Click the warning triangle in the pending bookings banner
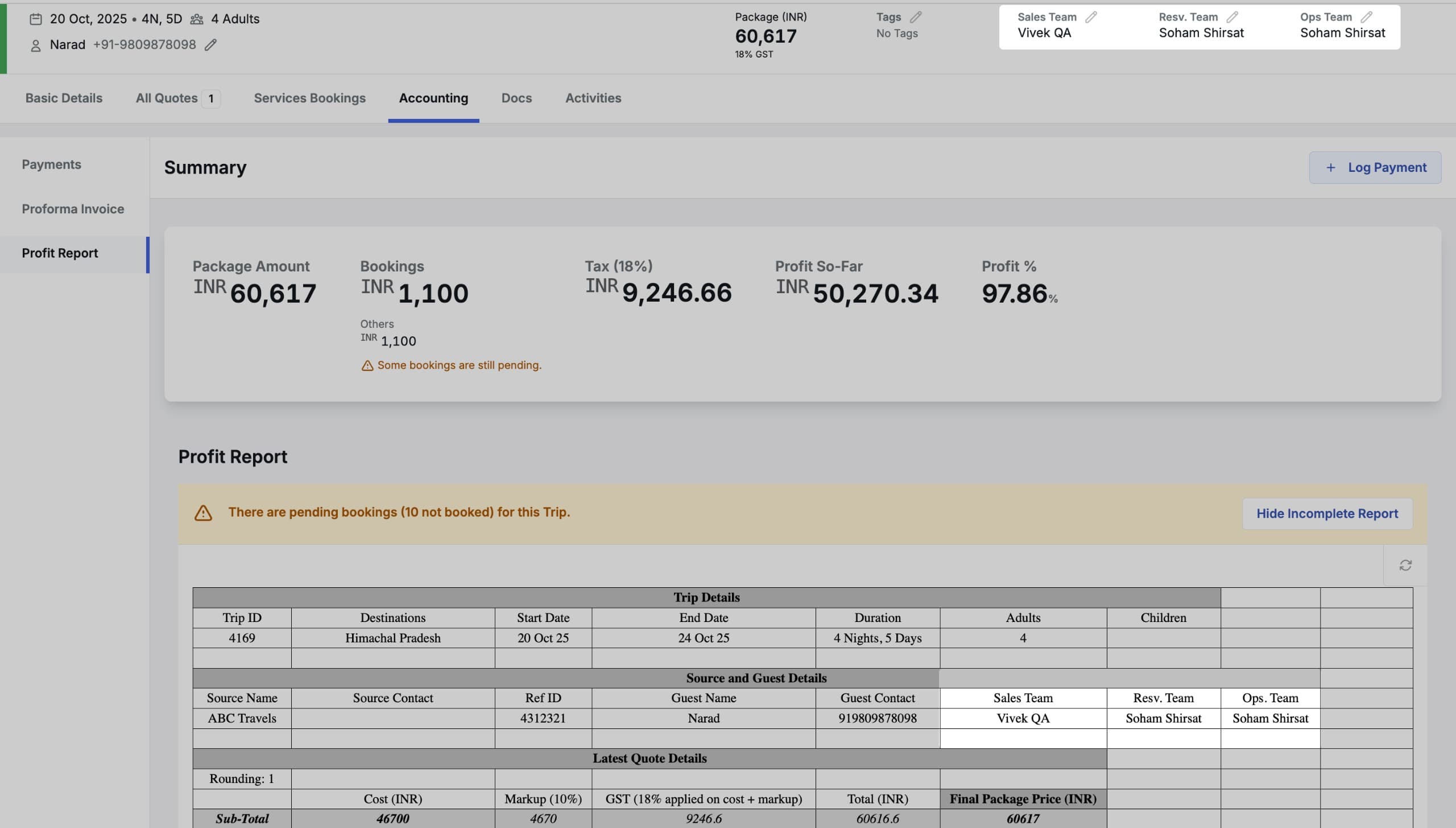Viewport: 1456px width, 828px height. click(204, 512)
